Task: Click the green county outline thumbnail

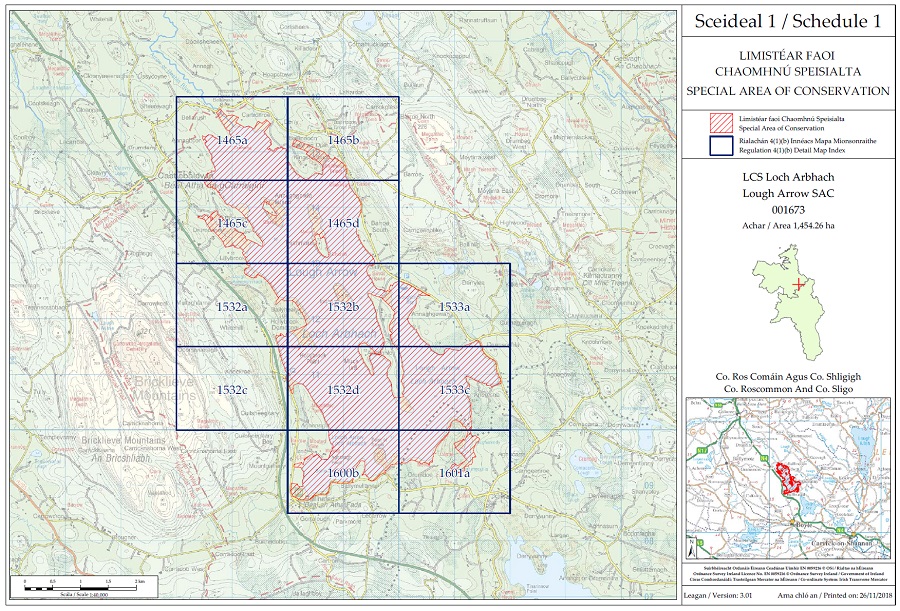Action: click(789, 302)
